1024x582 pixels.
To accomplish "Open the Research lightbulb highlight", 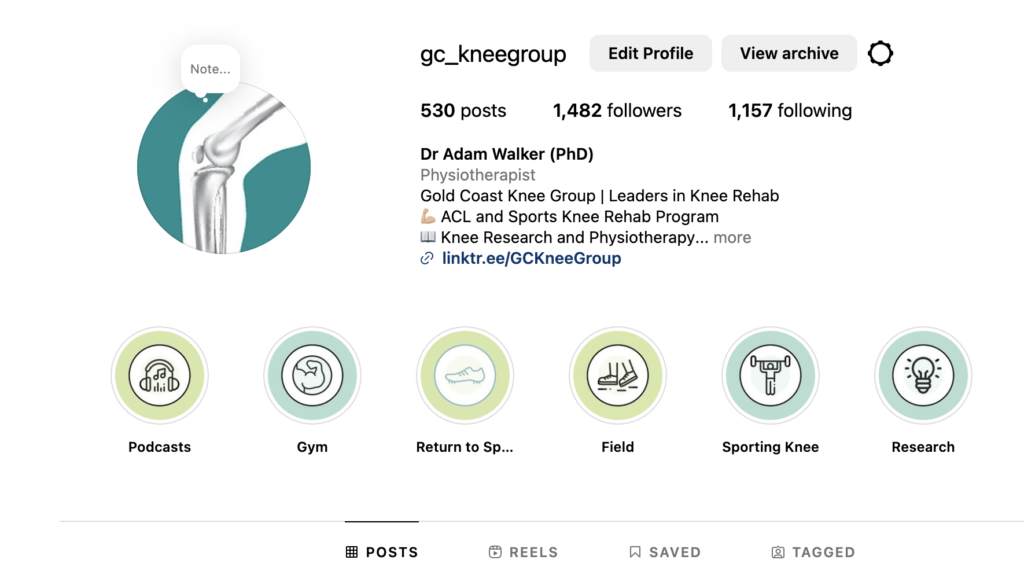I will click(923, 376).
